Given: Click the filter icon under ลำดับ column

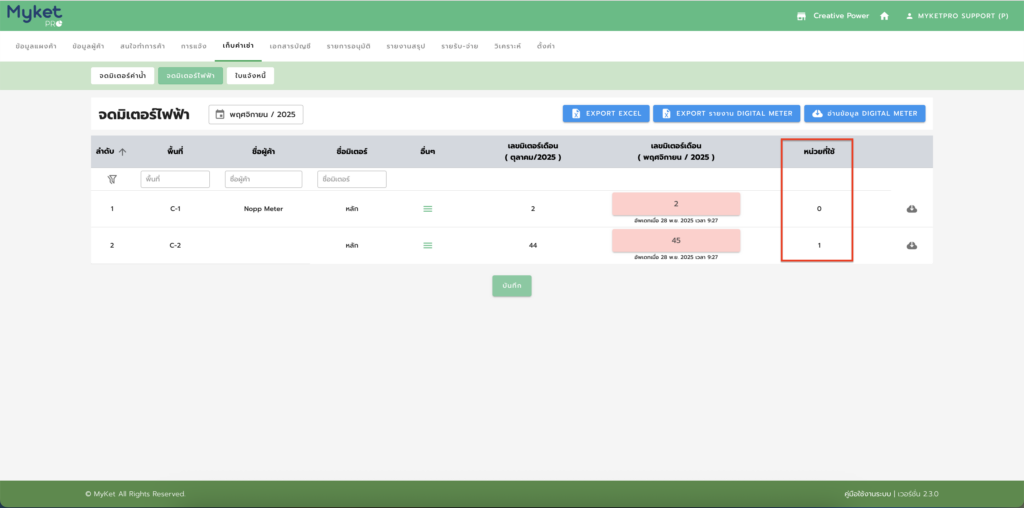Looking at the screenshot, I should point(112,179).
